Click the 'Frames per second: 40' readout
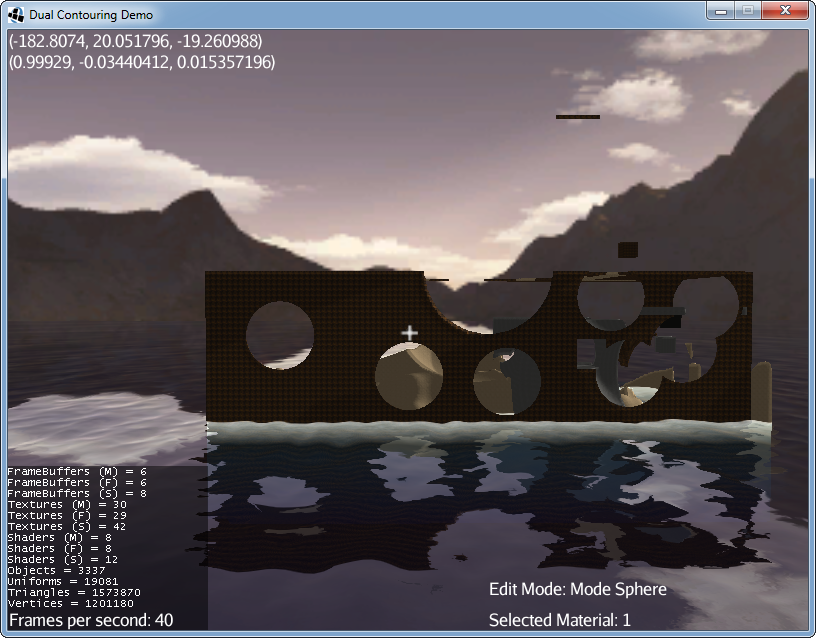816x638 pixels. (91, 620)
